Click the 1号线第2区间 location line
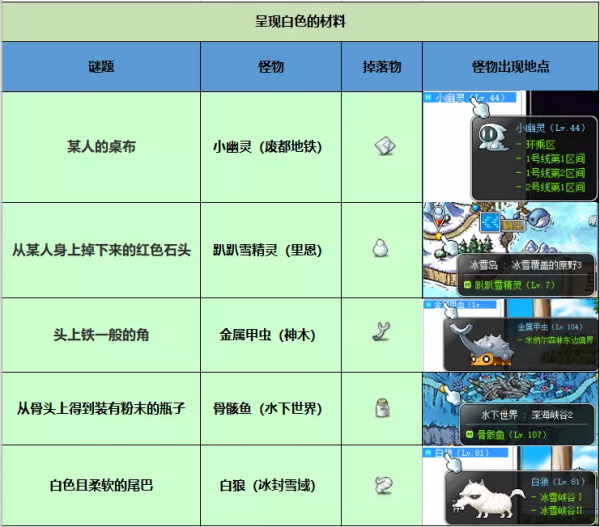Viewport: 600px width, 527px height. tap(551, 173)
